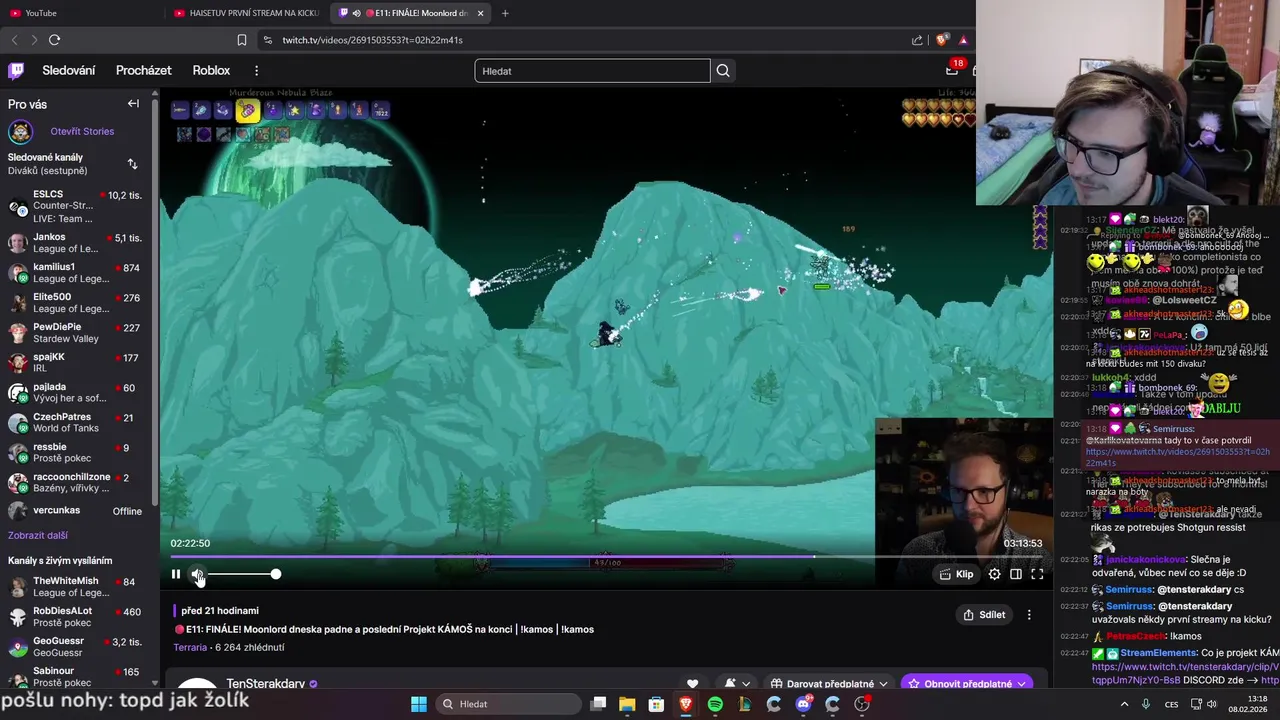The width and height of the screenshot is (1280, 720).
Task: Open the StreamElements clip link in chat
Action: tap(1185, 672)
